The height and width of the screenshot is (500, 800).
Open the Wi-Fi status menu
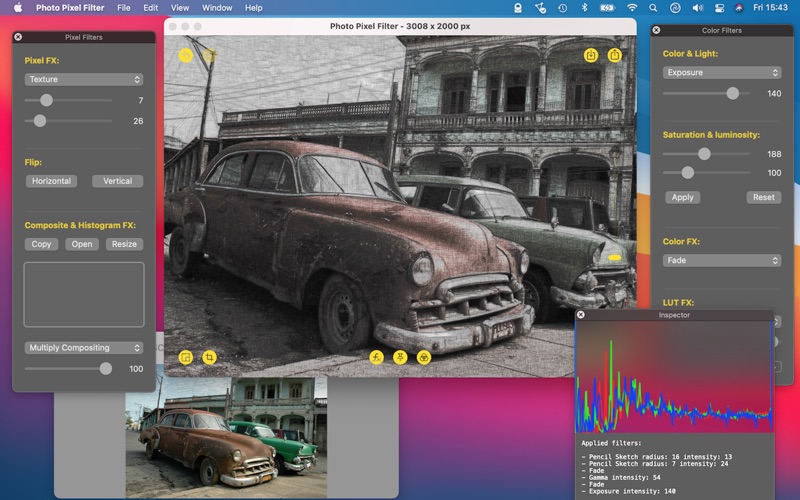click(x=632, y=8)
